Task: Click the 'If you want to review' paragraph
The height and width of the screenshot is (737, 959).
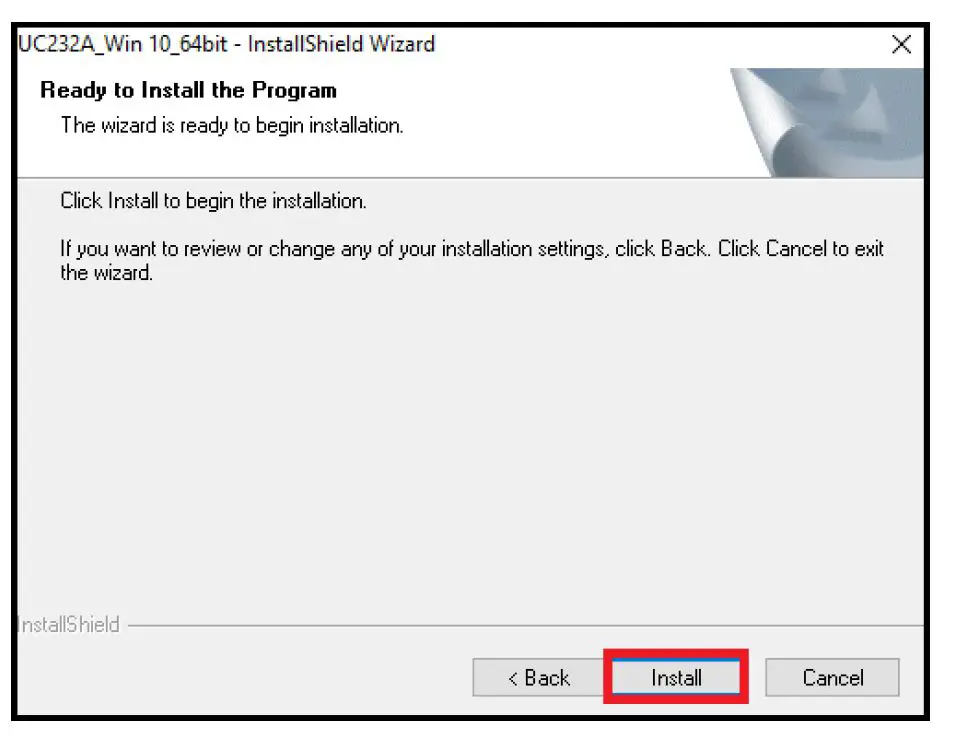Action: pyautogui.click(x=472, y=260)
